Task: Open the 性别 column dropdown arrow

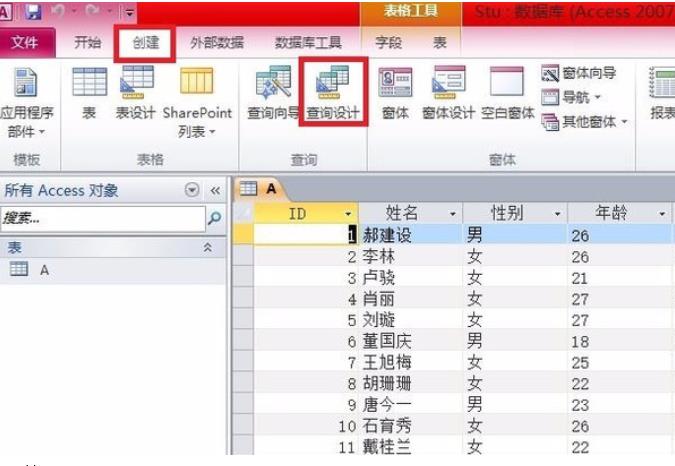Action: pyautogui.click(x=557, y=214)
